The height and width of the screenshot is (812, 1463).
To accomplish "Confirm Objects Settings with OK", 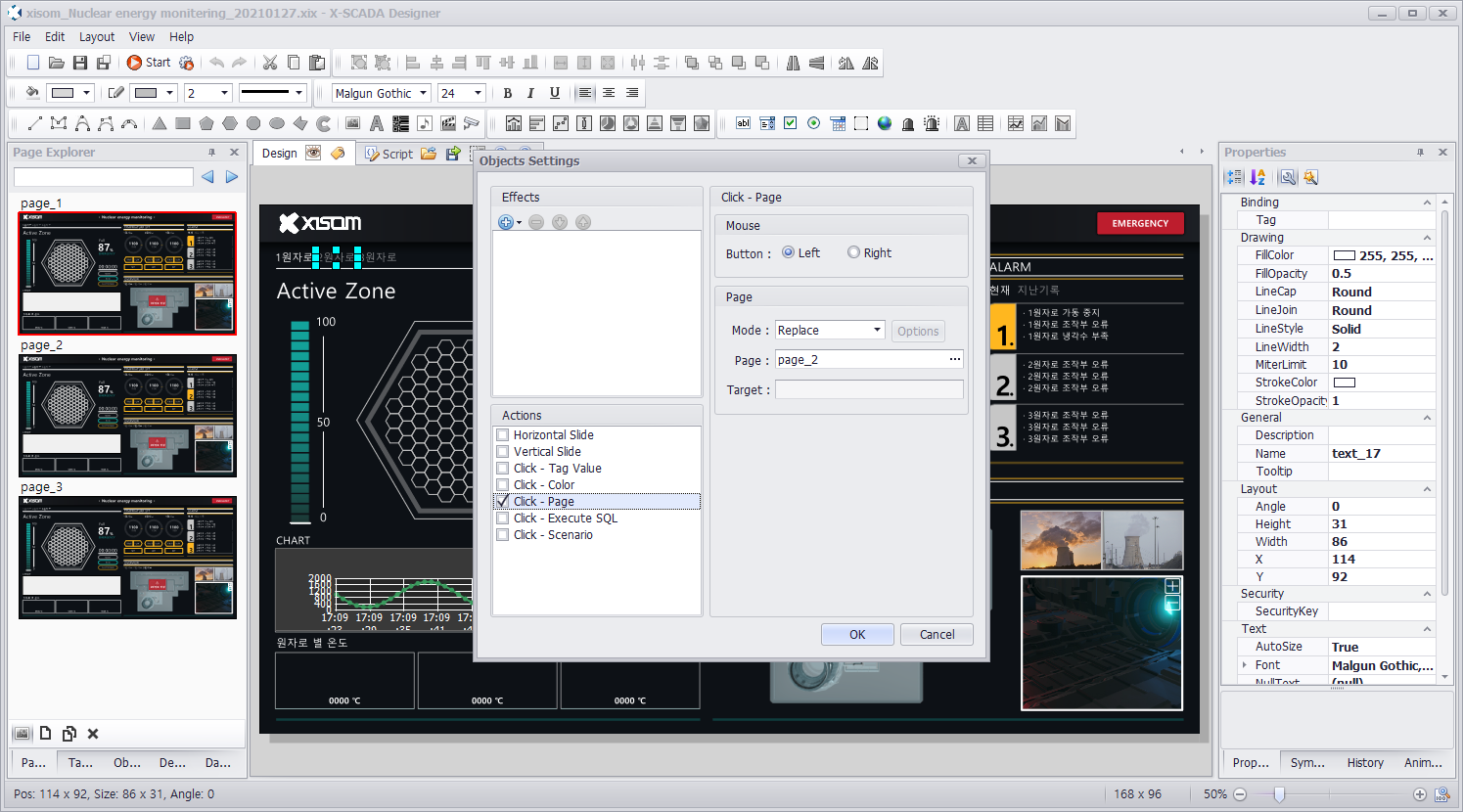I will (857, 635).
